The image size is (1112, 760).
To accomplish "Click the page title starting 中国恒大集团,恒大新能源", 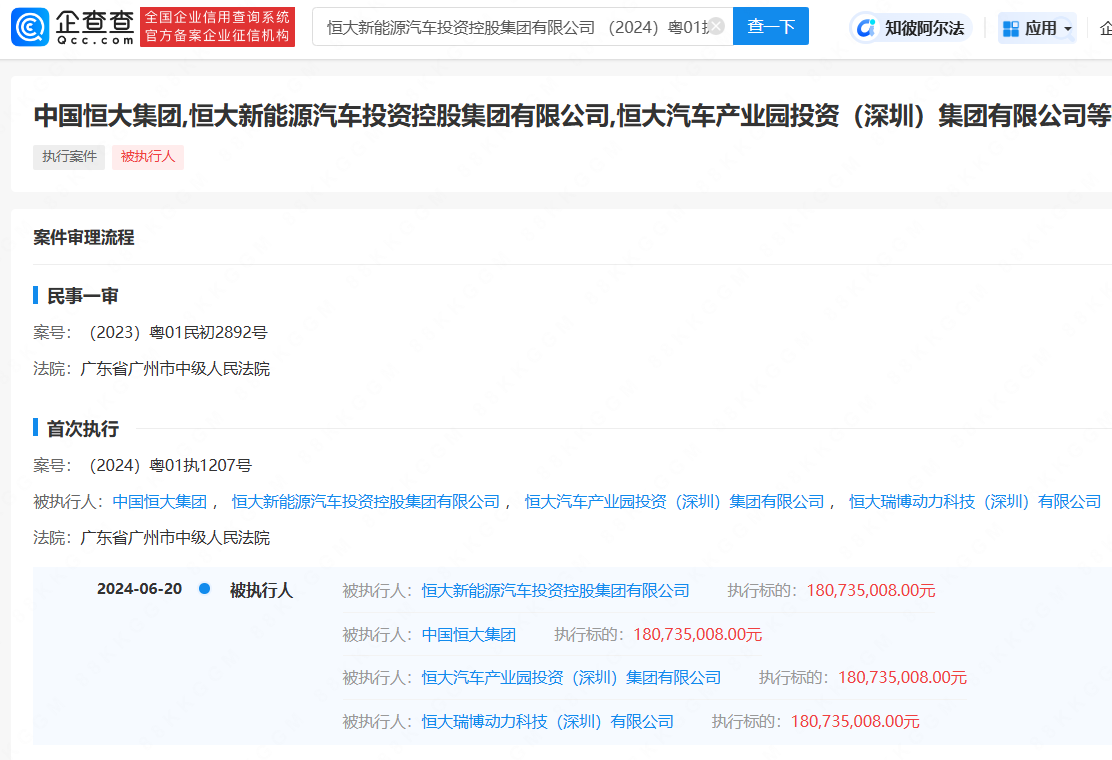I will [572, 116].
